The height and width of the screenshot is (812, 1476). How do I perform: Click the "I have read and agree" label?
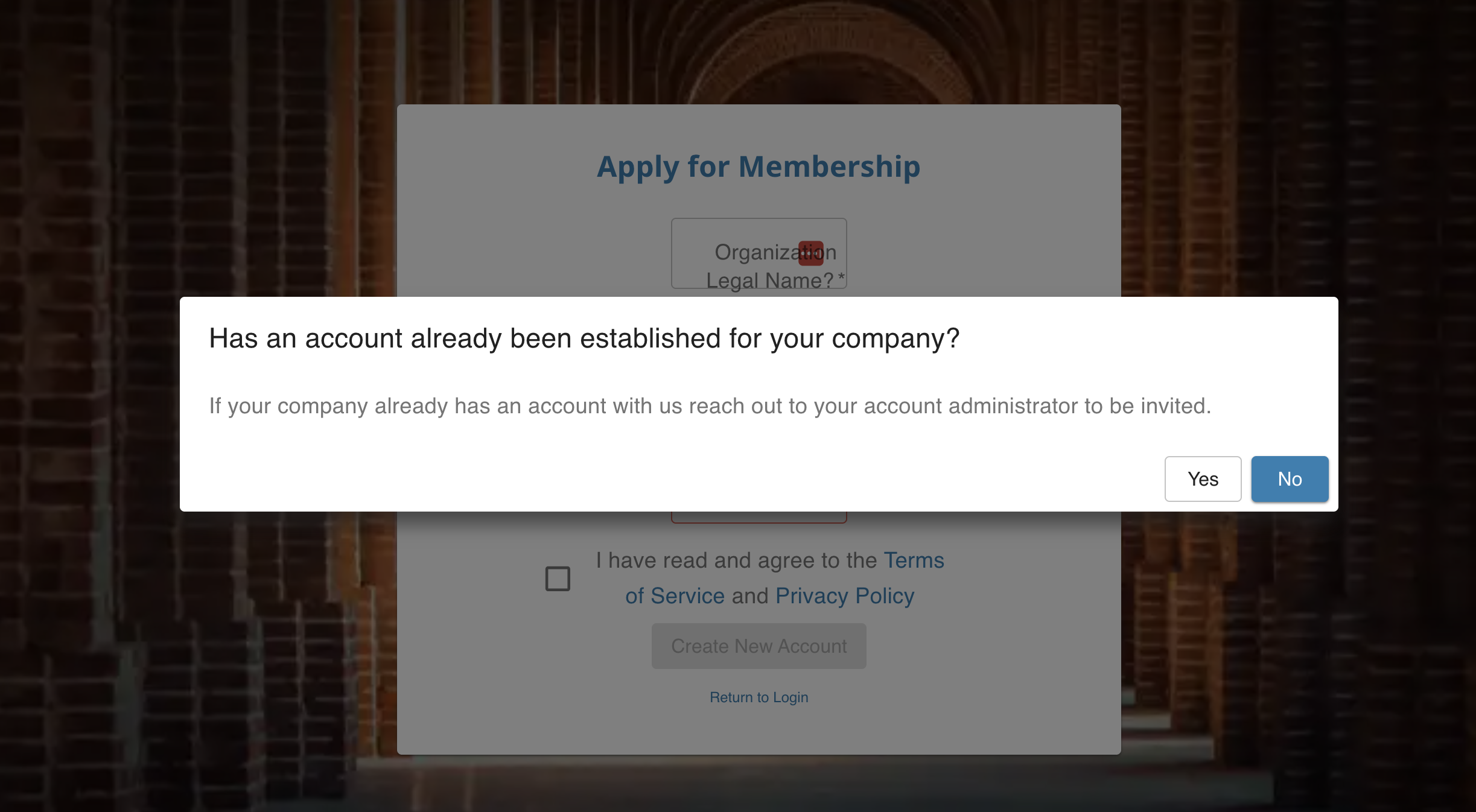click(x=736, y=560)
